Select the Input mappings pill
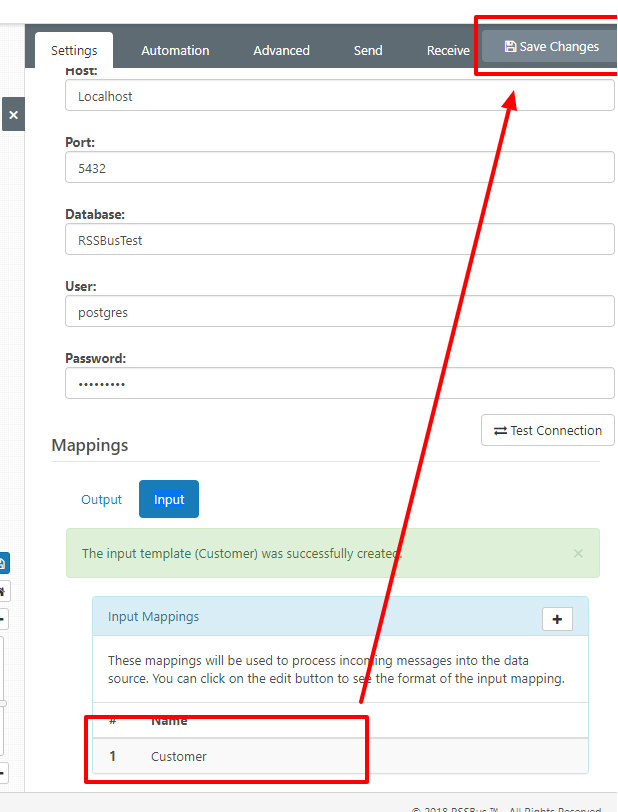 169,499
